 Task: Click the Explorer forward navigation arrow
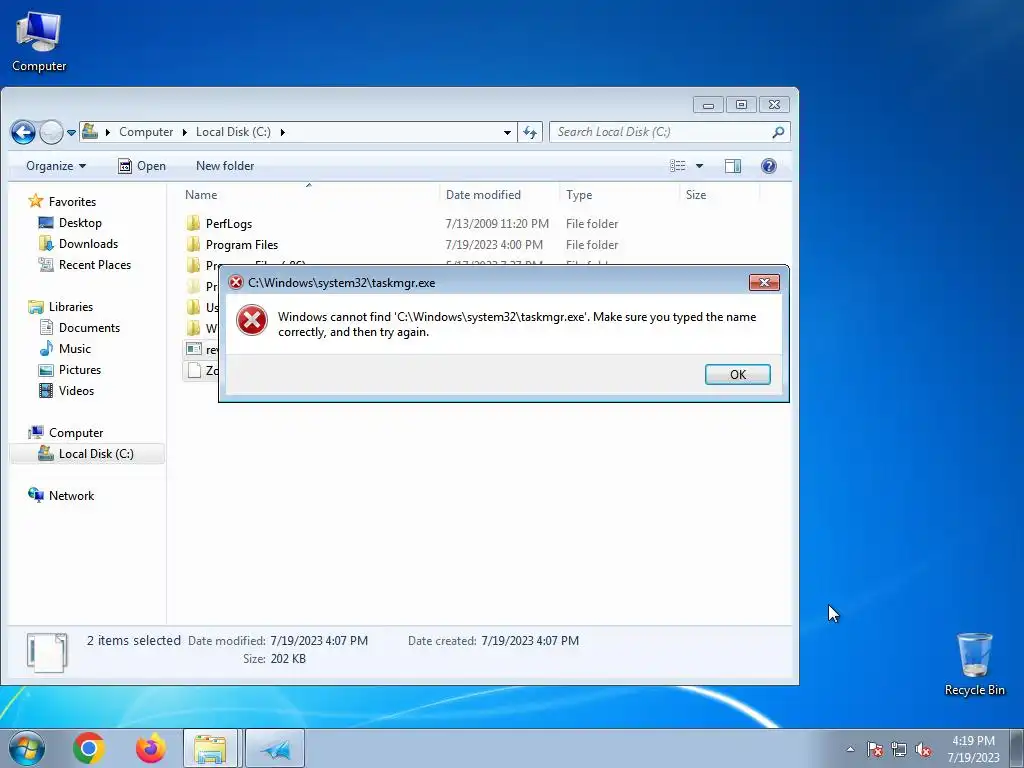[x=52, y=133]
